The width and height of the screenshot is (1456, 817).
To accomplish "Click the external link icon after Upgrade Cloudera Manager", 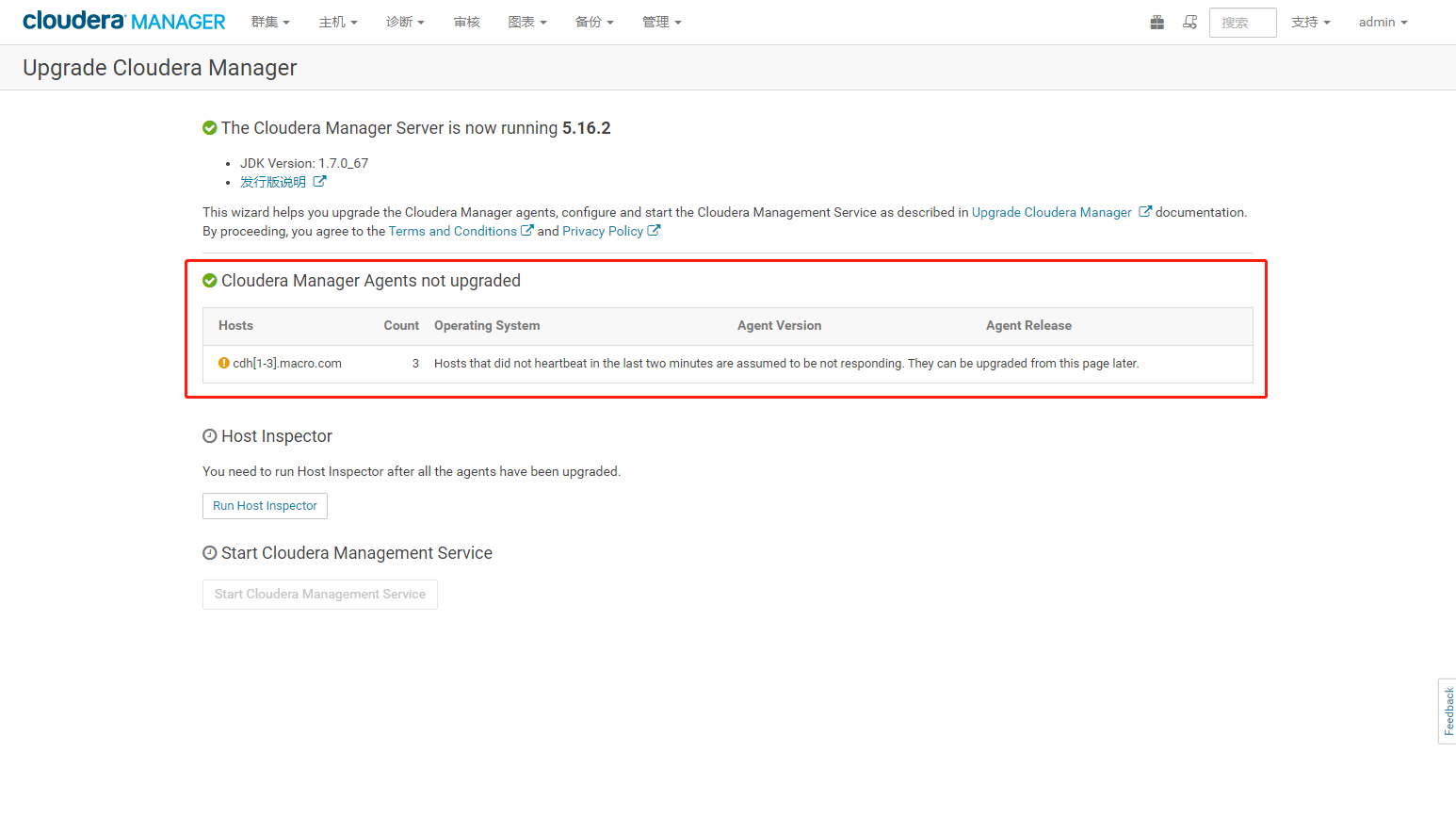I will click(1145, 212).
